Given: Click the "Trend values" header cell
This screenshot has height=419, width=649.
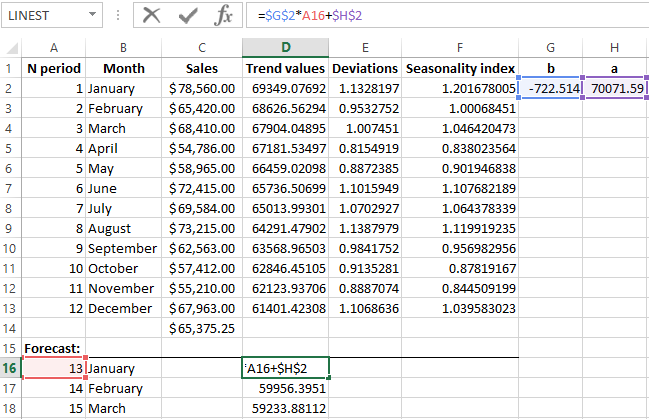Looking at the screenshot, I should [286, 68].
